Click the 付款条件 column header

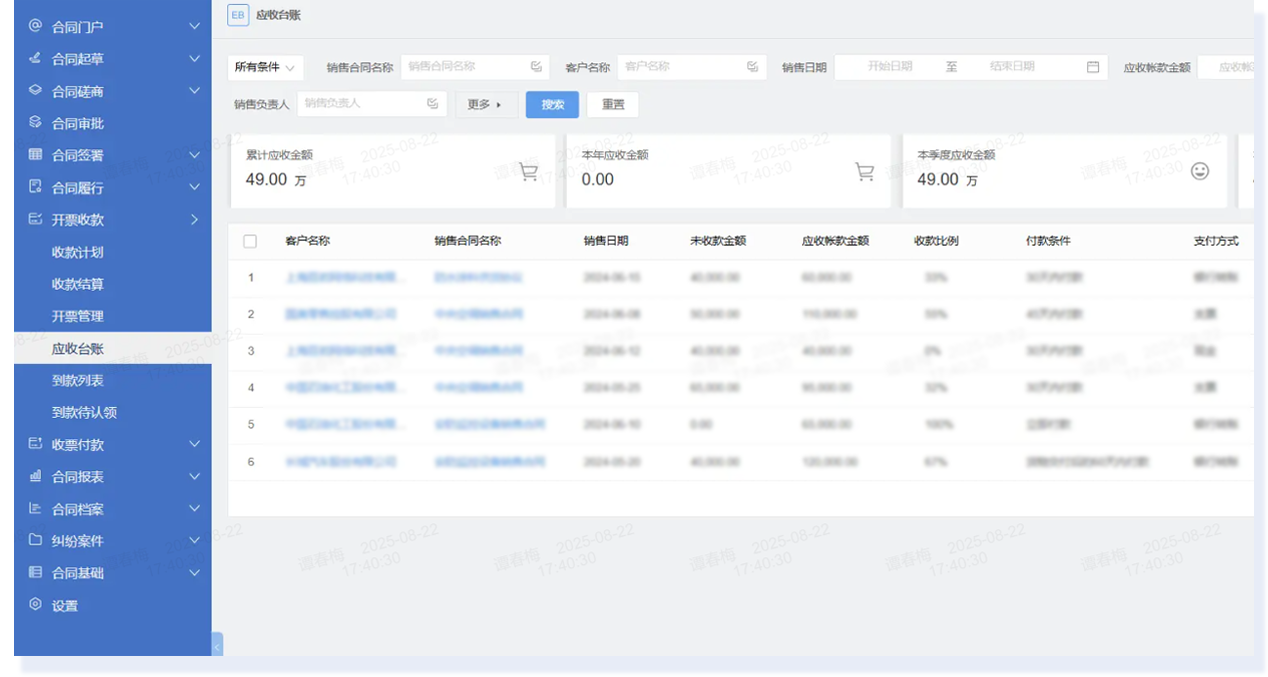point(1048,241)
